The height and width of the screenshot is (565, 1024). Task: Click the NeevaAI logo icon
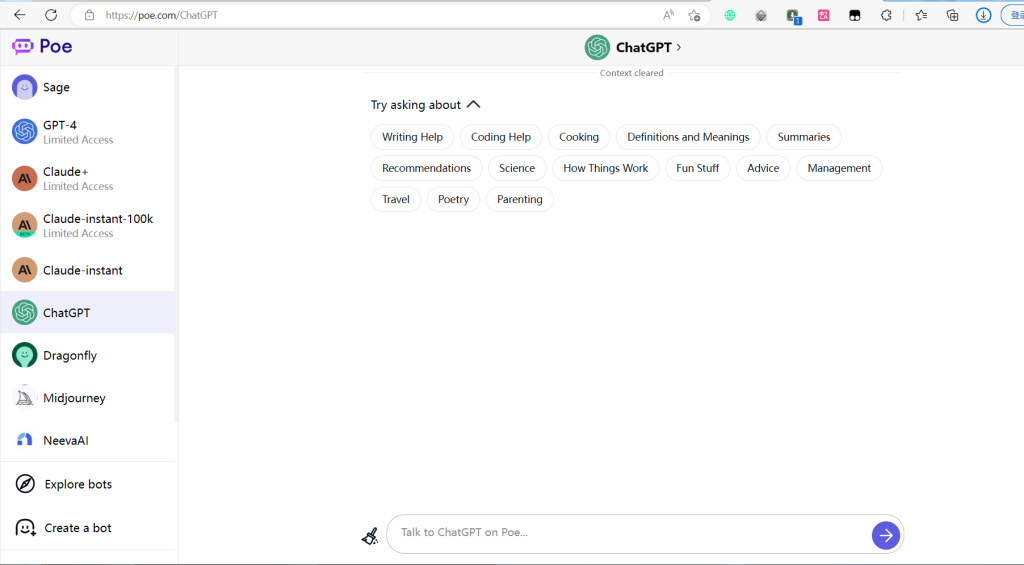[25, 440]
